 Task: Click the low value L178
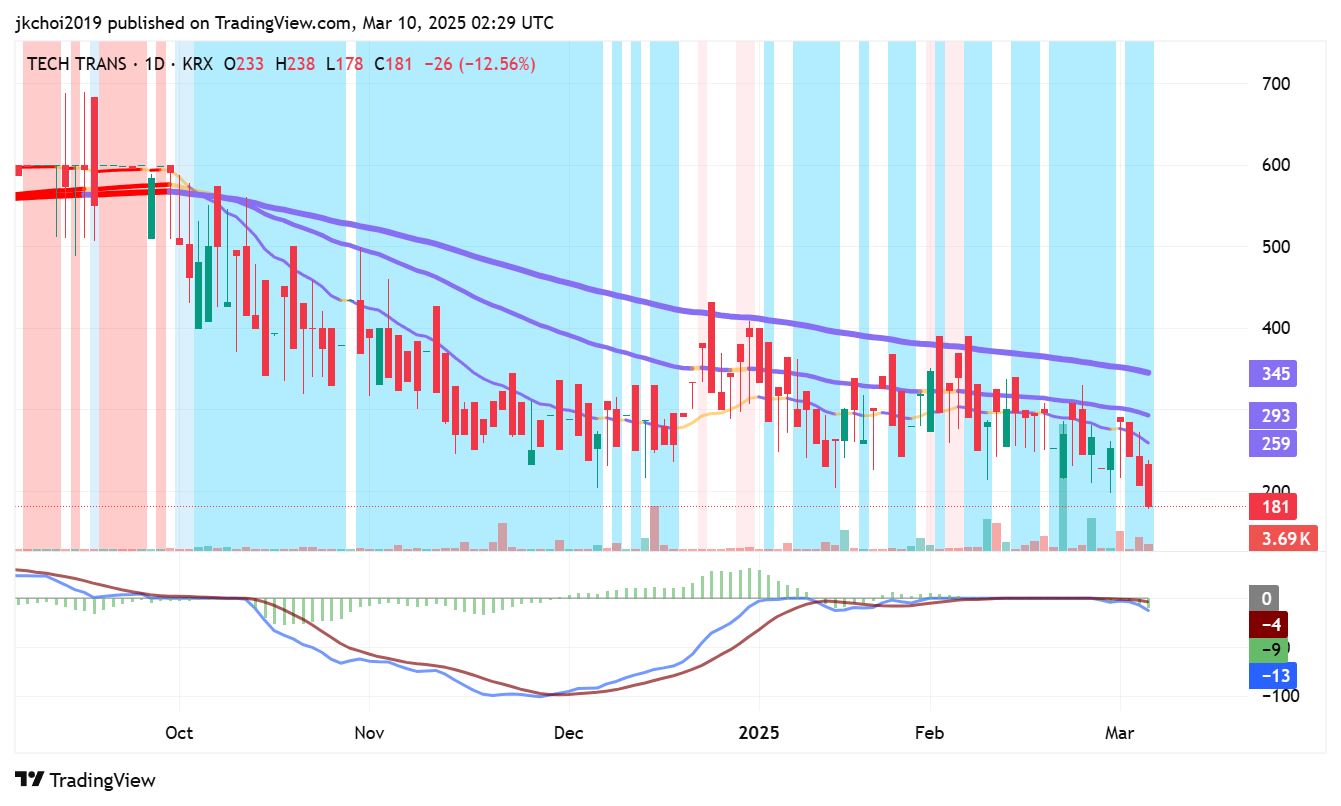[344, 64]
